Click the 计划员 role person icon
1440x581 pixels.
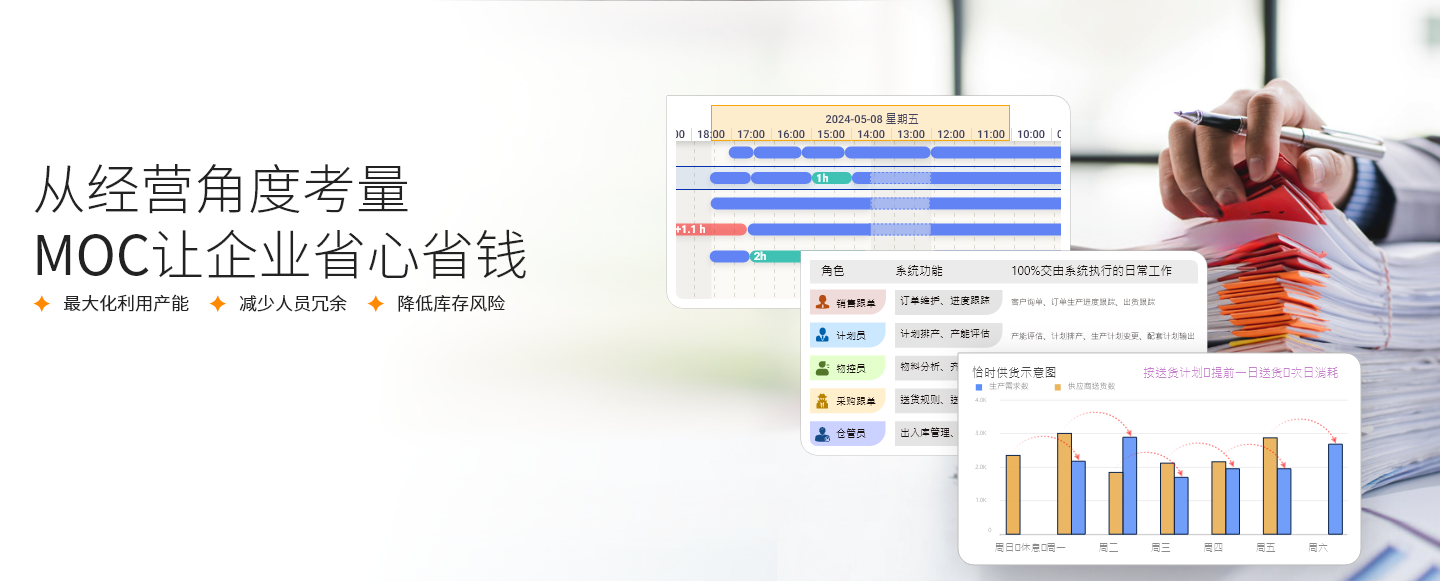point(822,335)
